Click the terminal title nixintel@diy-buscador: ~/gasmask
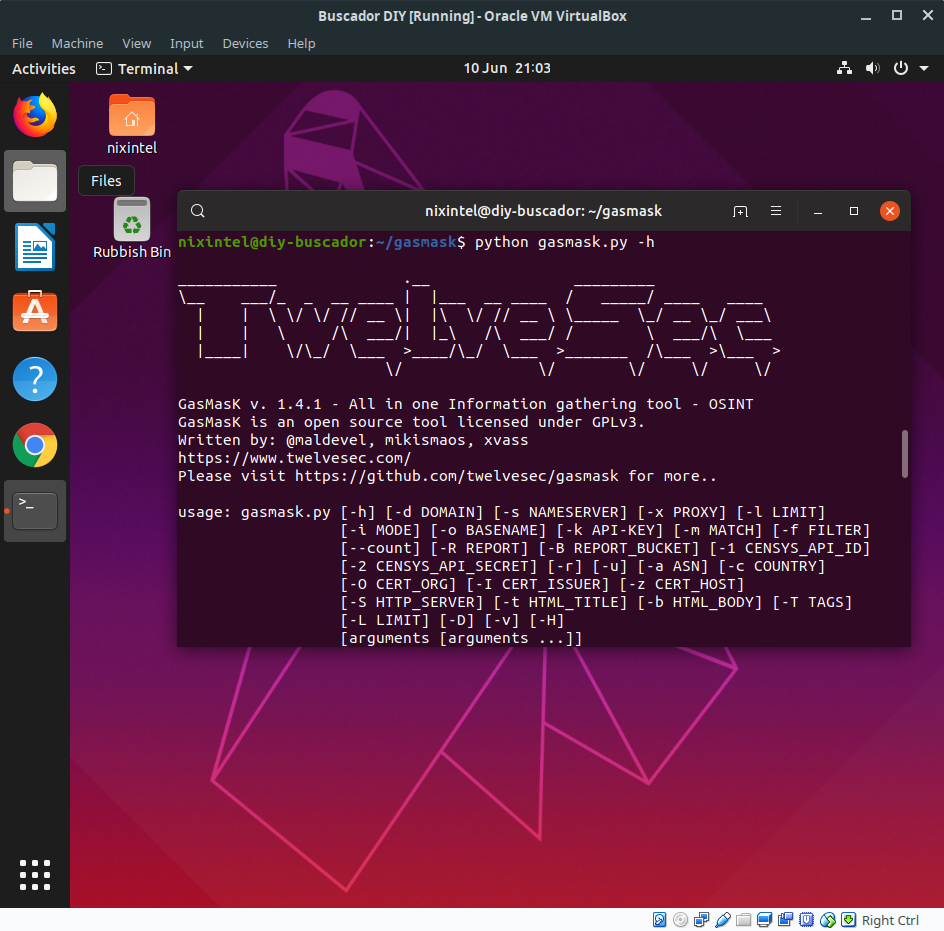This screenshot has height=931, width=944. pyautogui.click(x=543, y=211)
